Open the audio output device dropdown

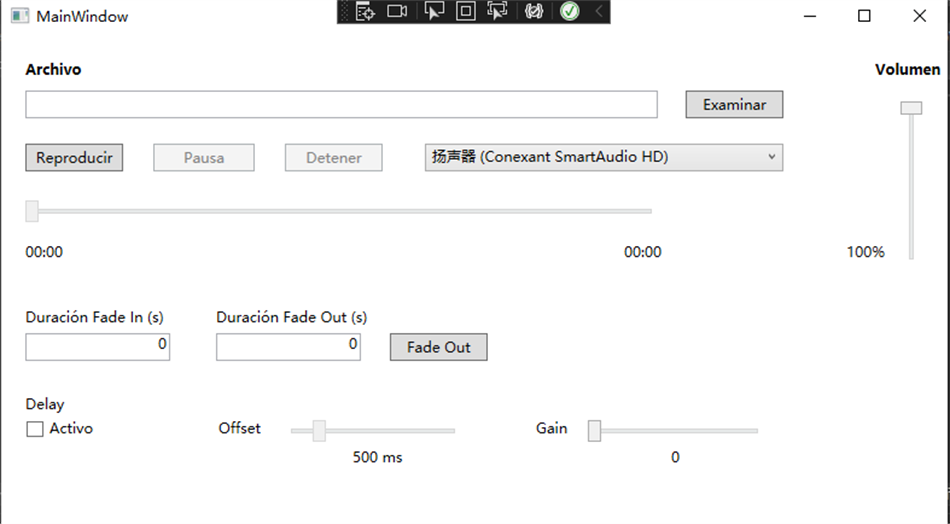tap(603, 158)
